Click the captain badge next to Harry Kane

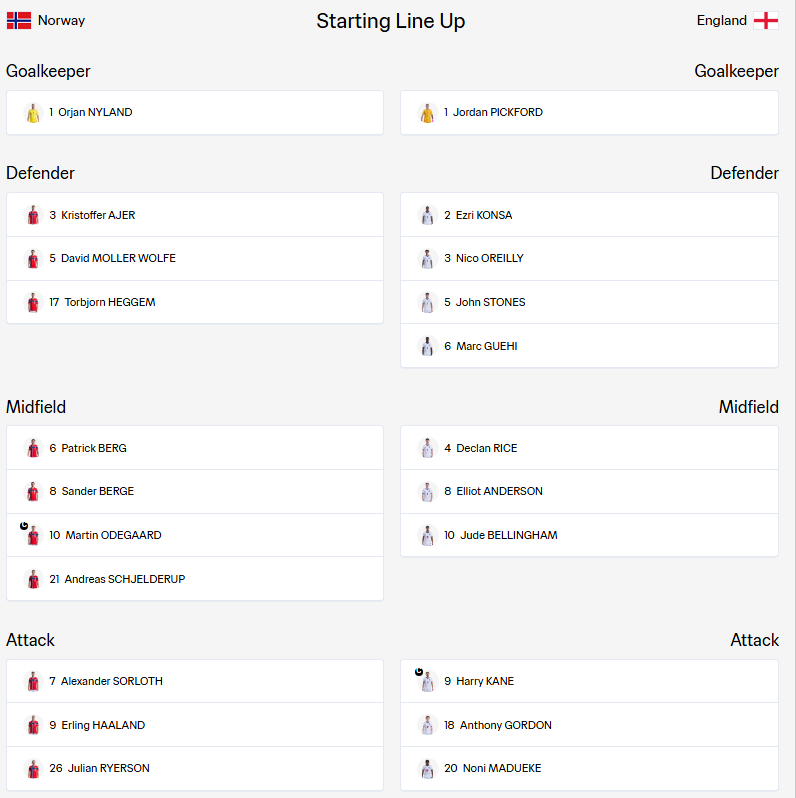pyautogui.click(x=419, y=672)
